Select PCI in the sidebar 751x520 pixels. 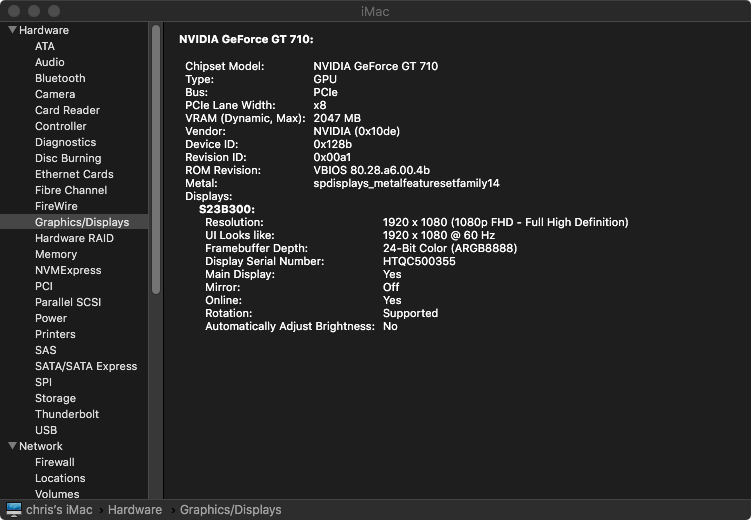[44, 286]
